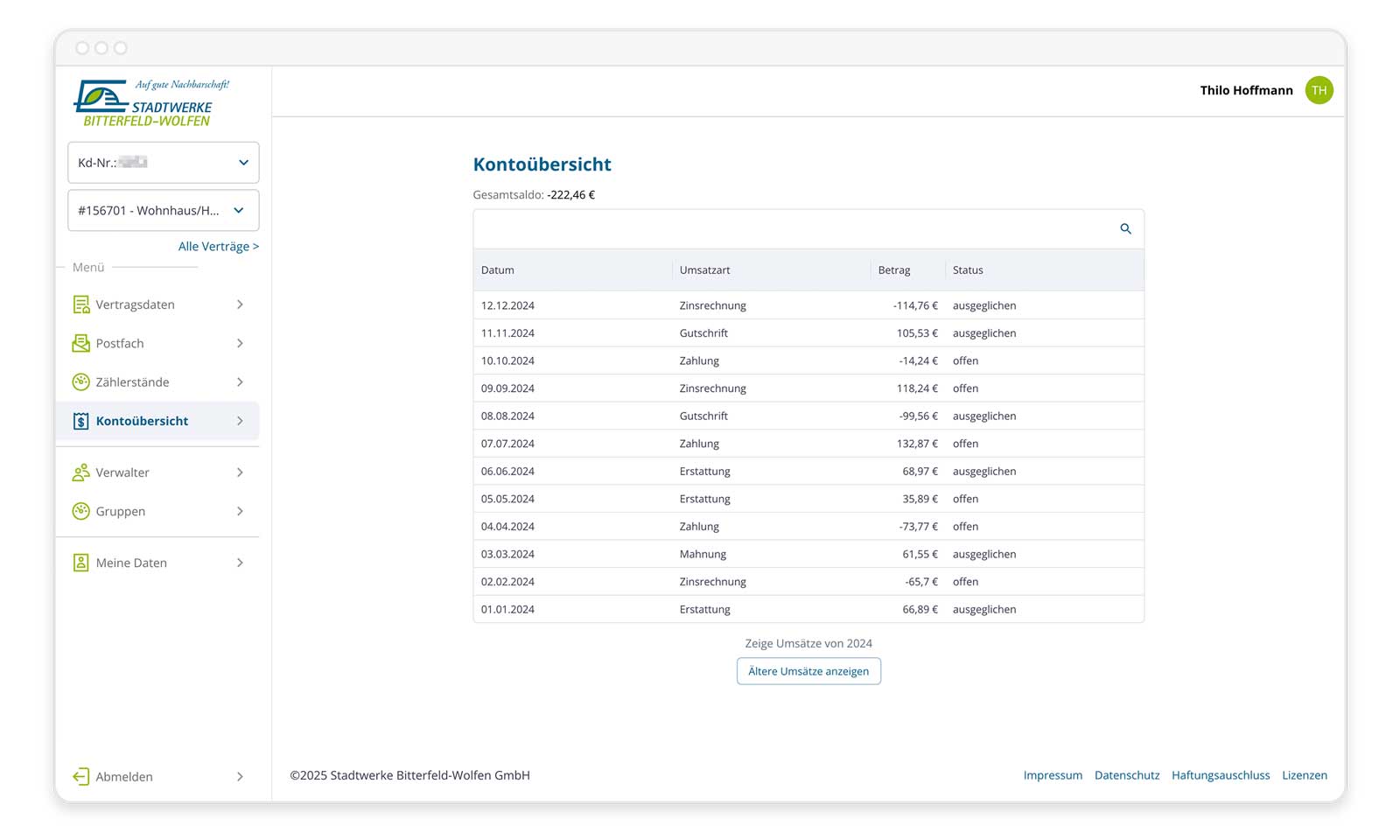Click the Verwalter people icon
The width and height of the screenshot is (1400, 840).
(80, 472)
